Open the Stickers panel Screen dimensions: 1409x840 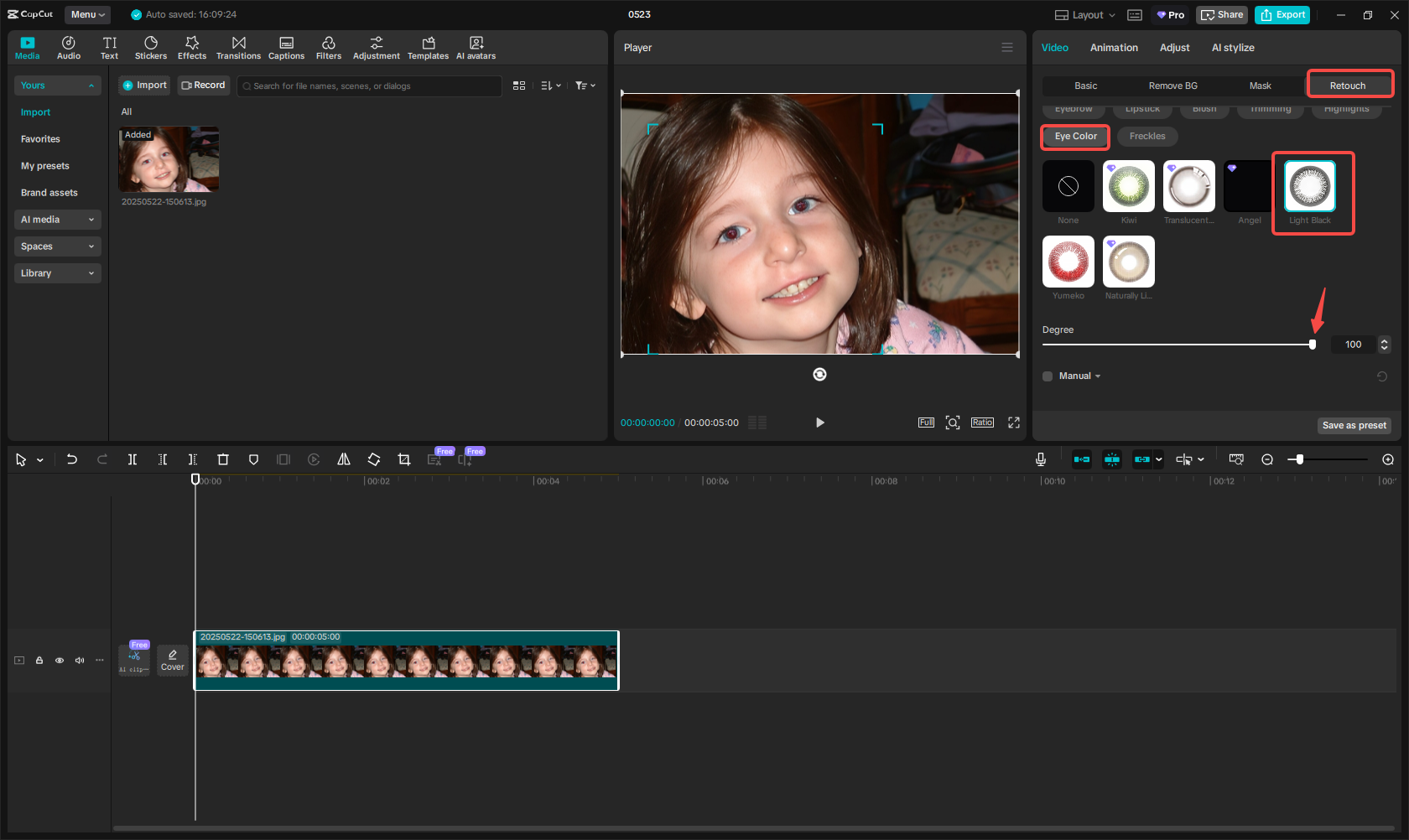point(151,48)
